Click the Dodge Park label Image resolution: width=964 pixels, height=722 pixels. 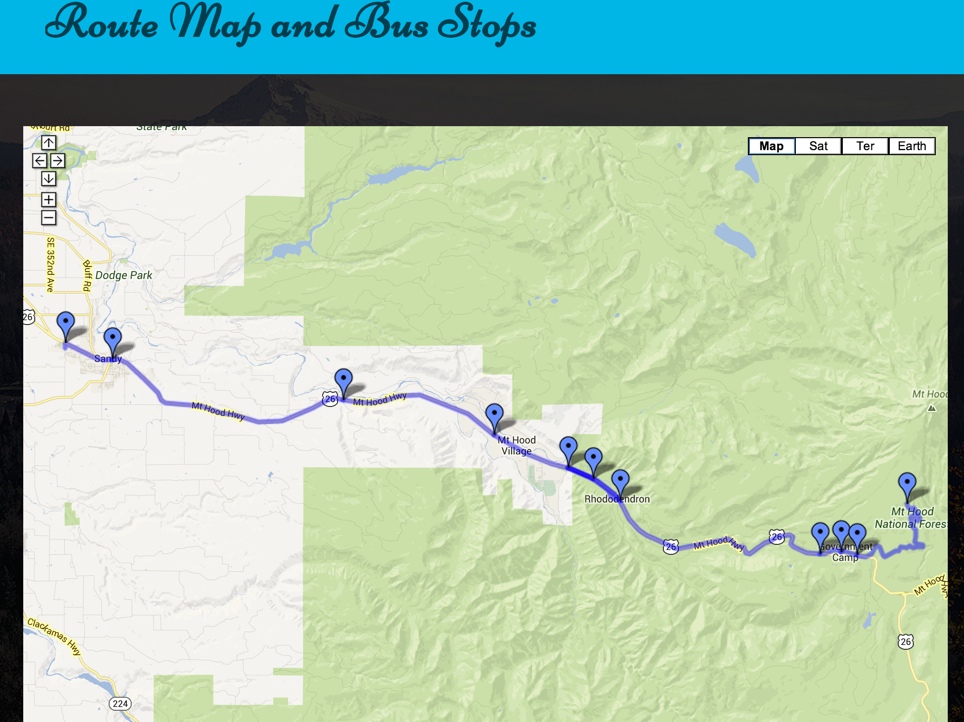click(x=124, y=275)
